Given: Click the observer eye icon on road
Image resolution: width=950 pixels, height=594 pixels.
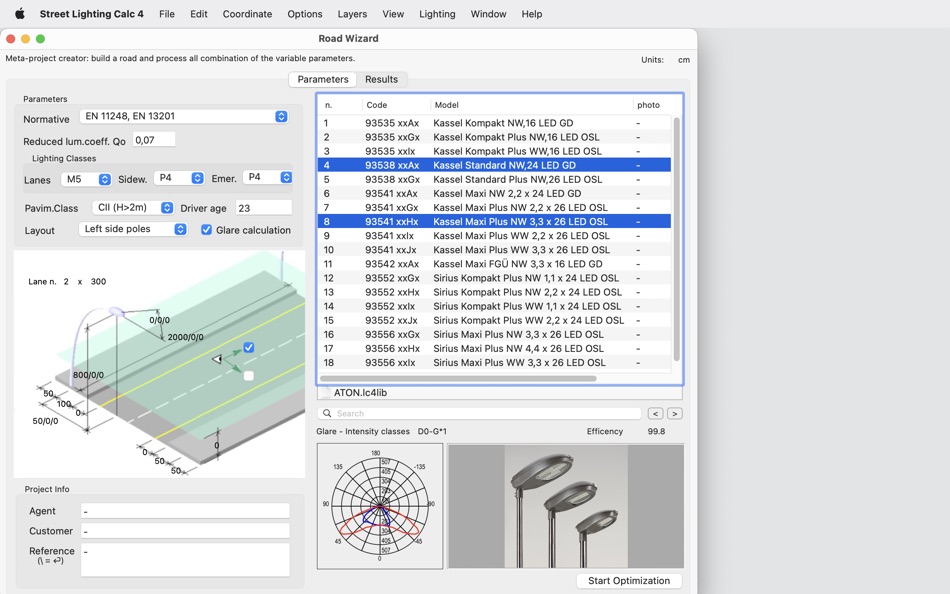Looking at the screenshot, I should [217, 359].
